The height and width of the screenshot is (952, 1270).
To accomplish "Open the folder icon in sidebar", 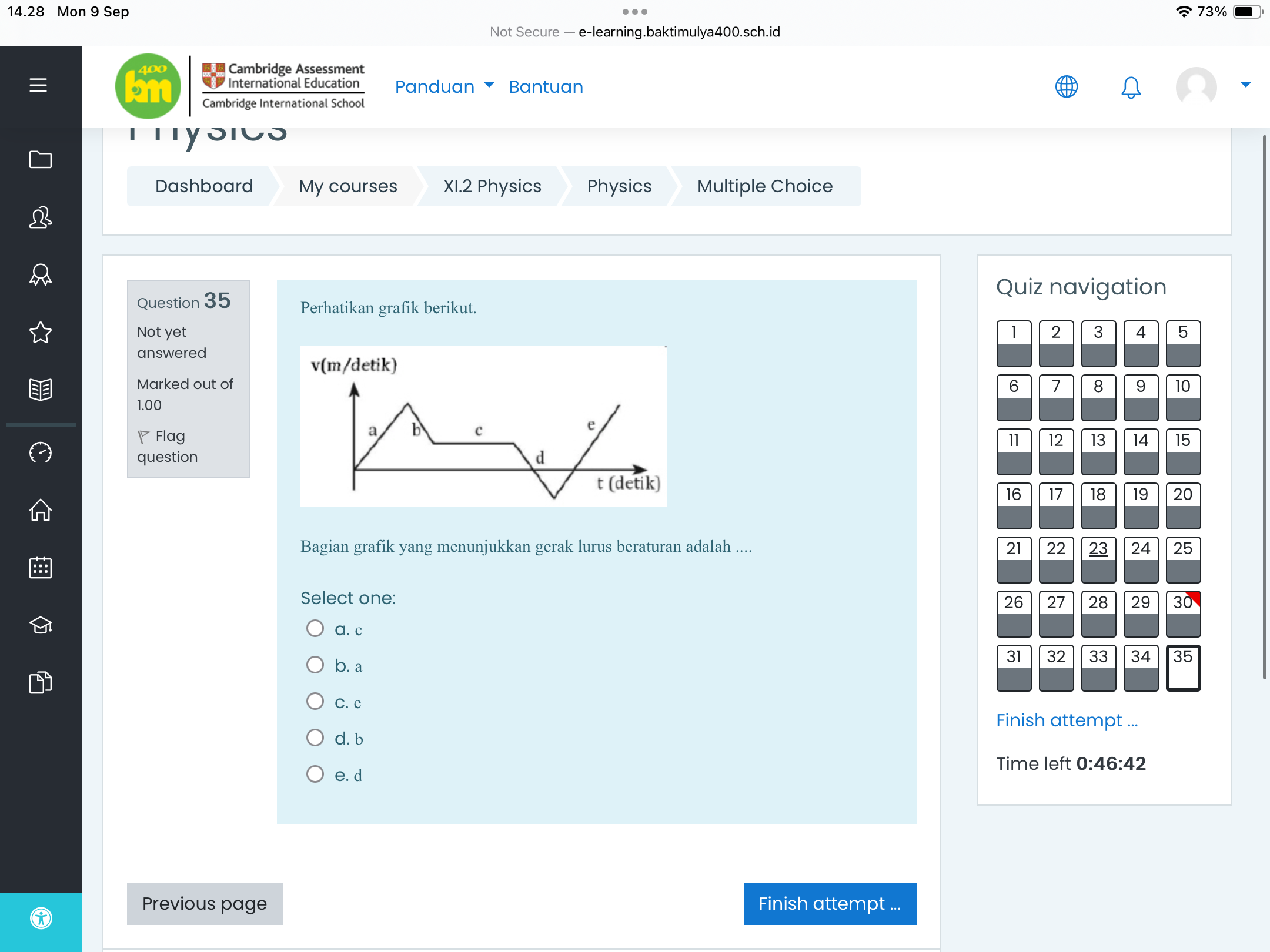I will [41, 159].
